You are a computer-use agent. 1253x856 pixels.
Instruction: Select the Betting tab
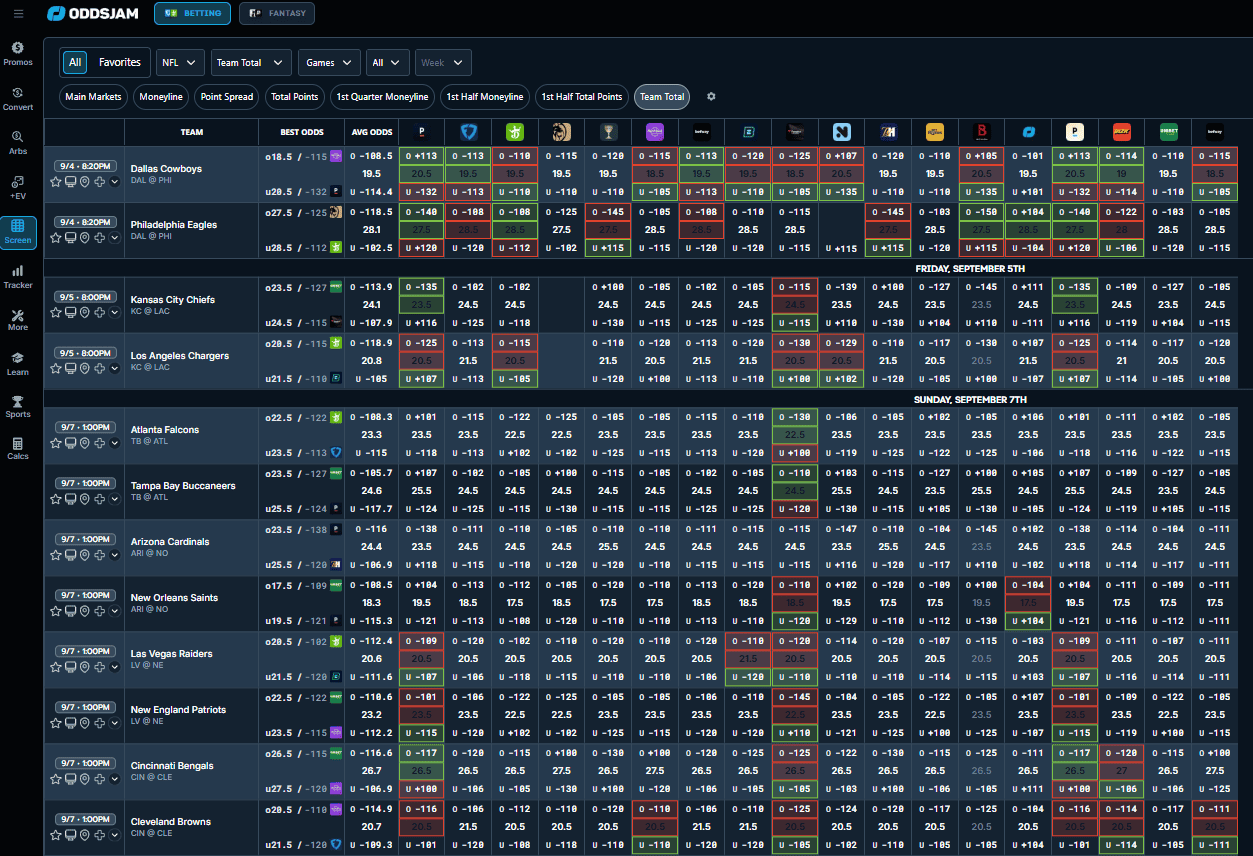click(192, 13)
